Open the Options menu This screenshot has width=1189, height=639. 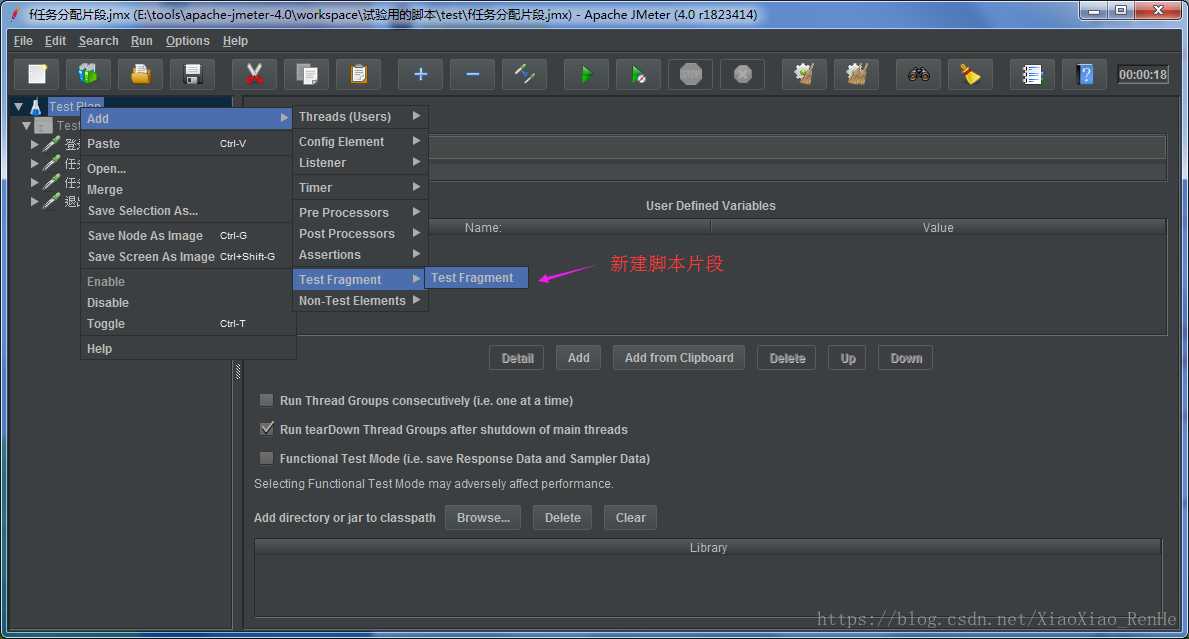click(x=187, y=41)
